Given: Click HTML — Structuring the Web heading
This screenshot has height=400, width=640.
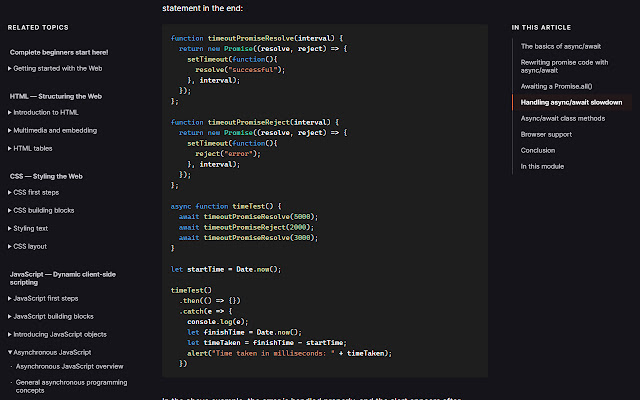Looking at the screenshot, I should (56, 96).
